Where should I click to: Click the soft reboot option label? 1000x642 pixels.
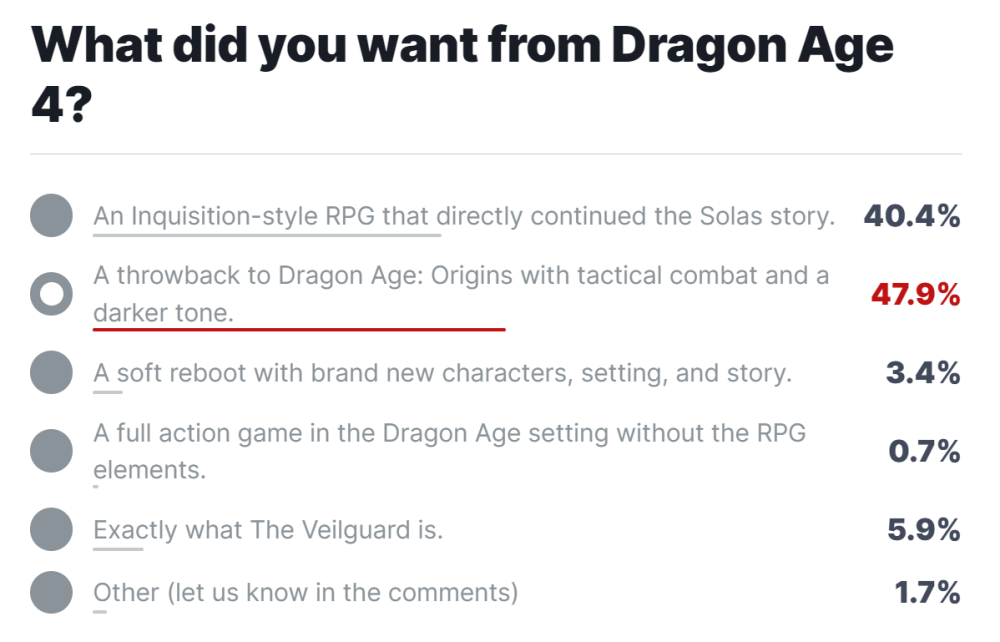[442, 373]
